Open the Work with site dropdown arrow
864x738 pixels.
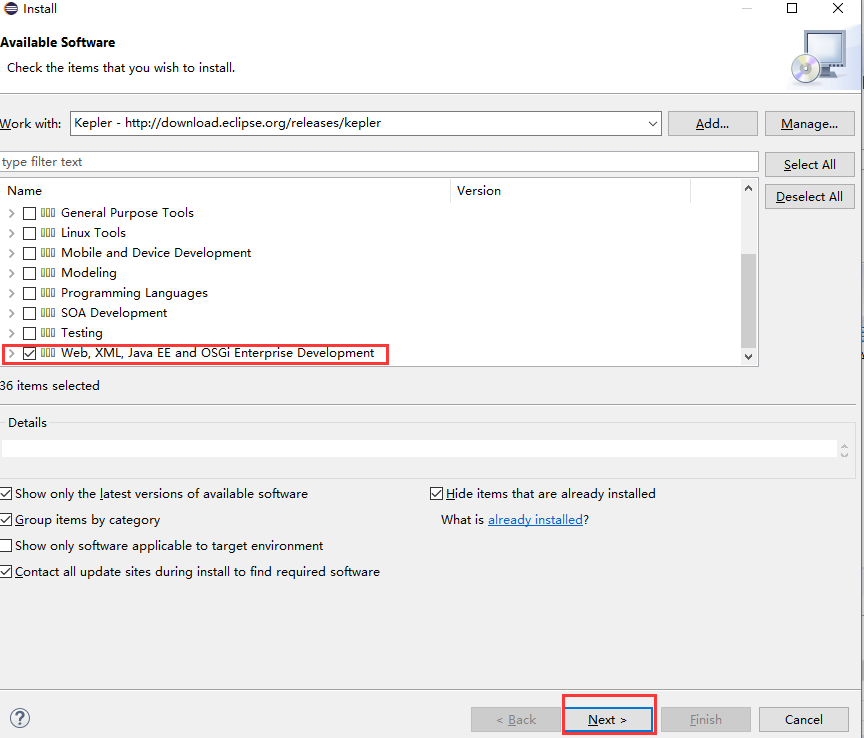(x=652, y=123)
